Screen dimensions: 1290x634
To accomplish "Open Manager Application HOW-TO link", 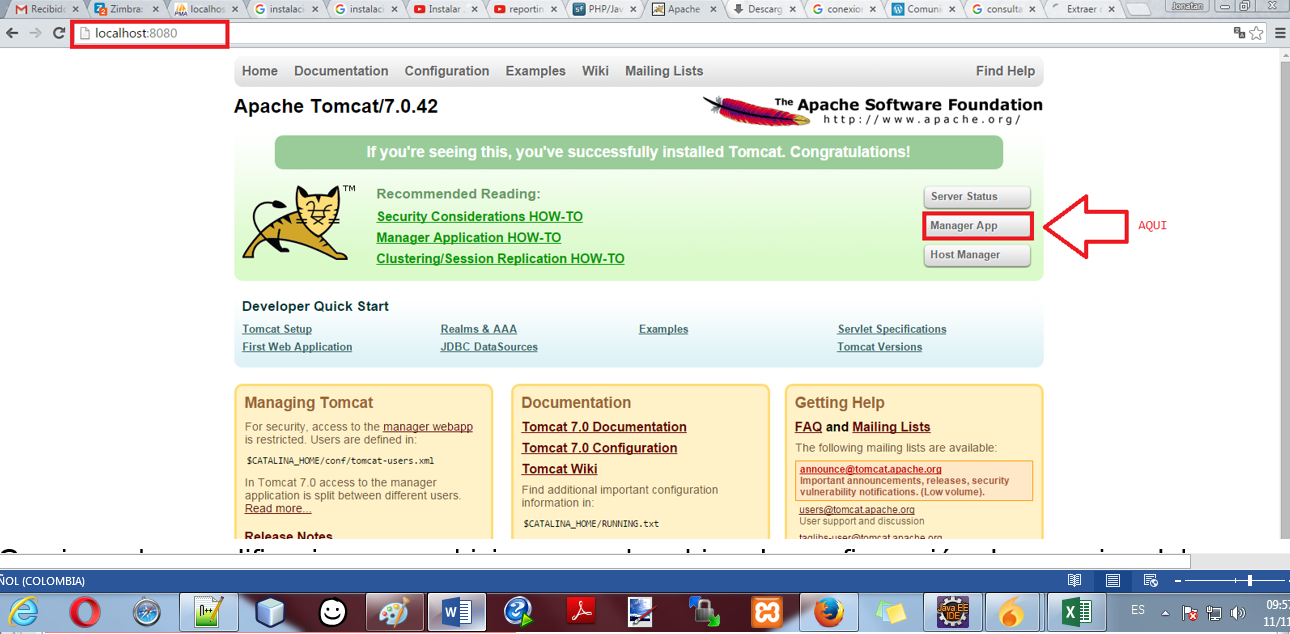I will tap(469, 237).
